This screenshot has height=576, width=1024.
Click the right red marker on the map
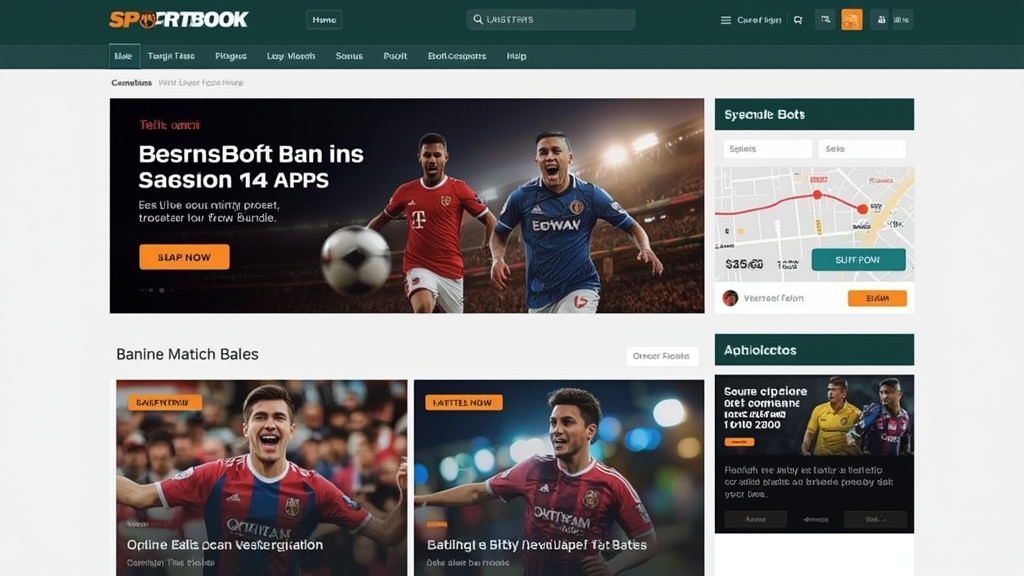863,209
